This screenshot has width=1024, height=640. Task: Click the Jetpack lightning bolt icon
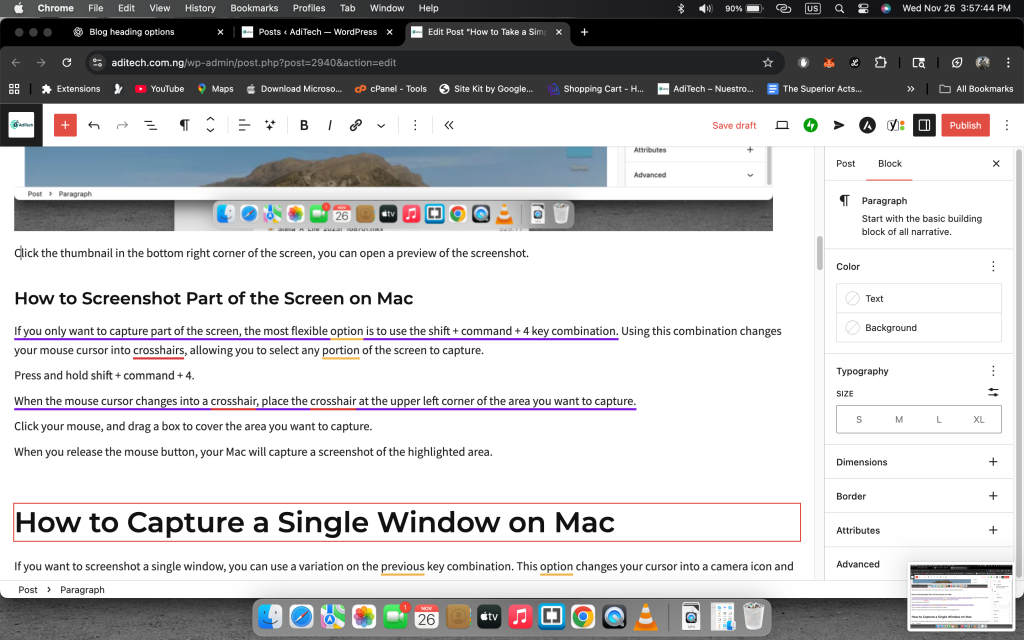[811, 125]
